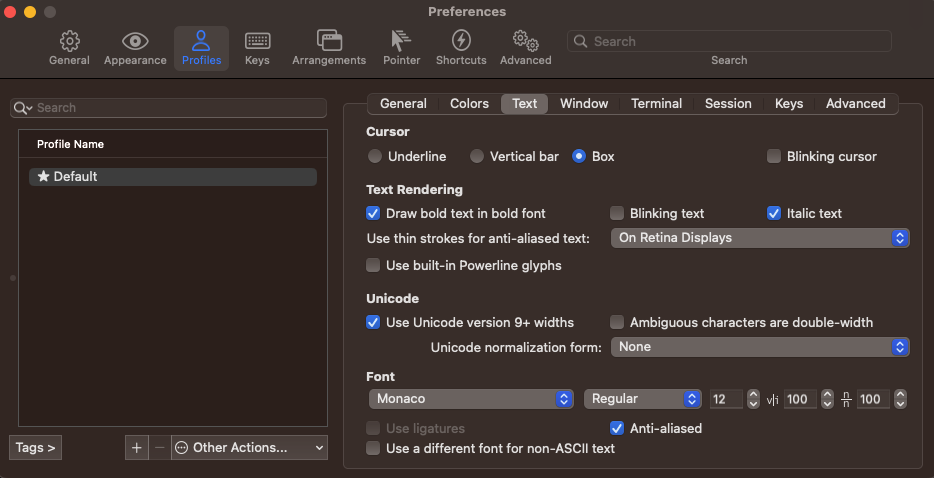Switch to the Terminal profile tab

[656, 104]
